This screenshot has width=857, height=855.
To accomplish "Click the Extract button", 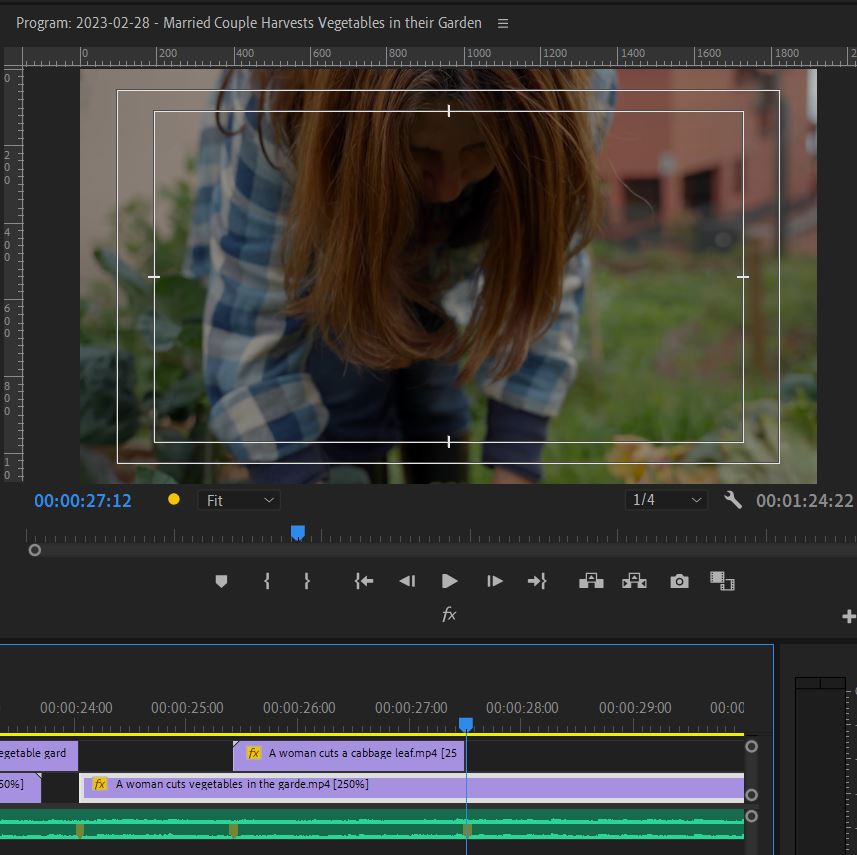I will pyautogui.click(x=634, y=581).
